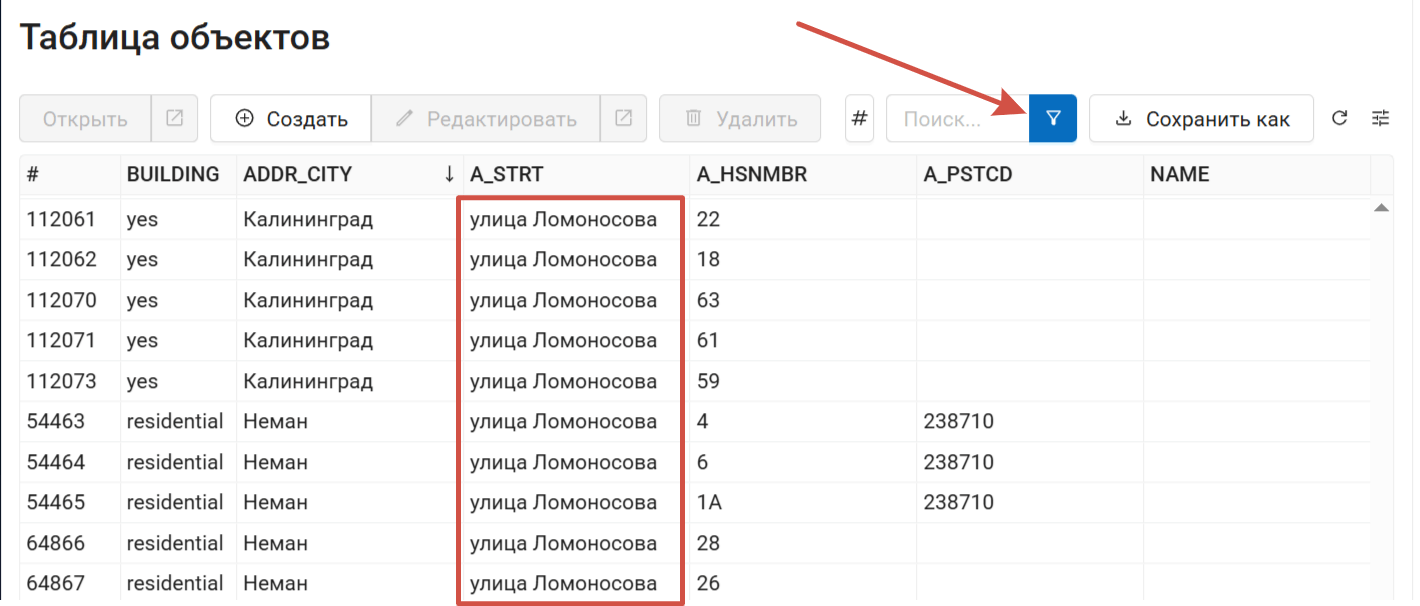Open table settings sliders icon
The width and height of the screenshot is (1420, 606).
click(x=1381, y=119)
